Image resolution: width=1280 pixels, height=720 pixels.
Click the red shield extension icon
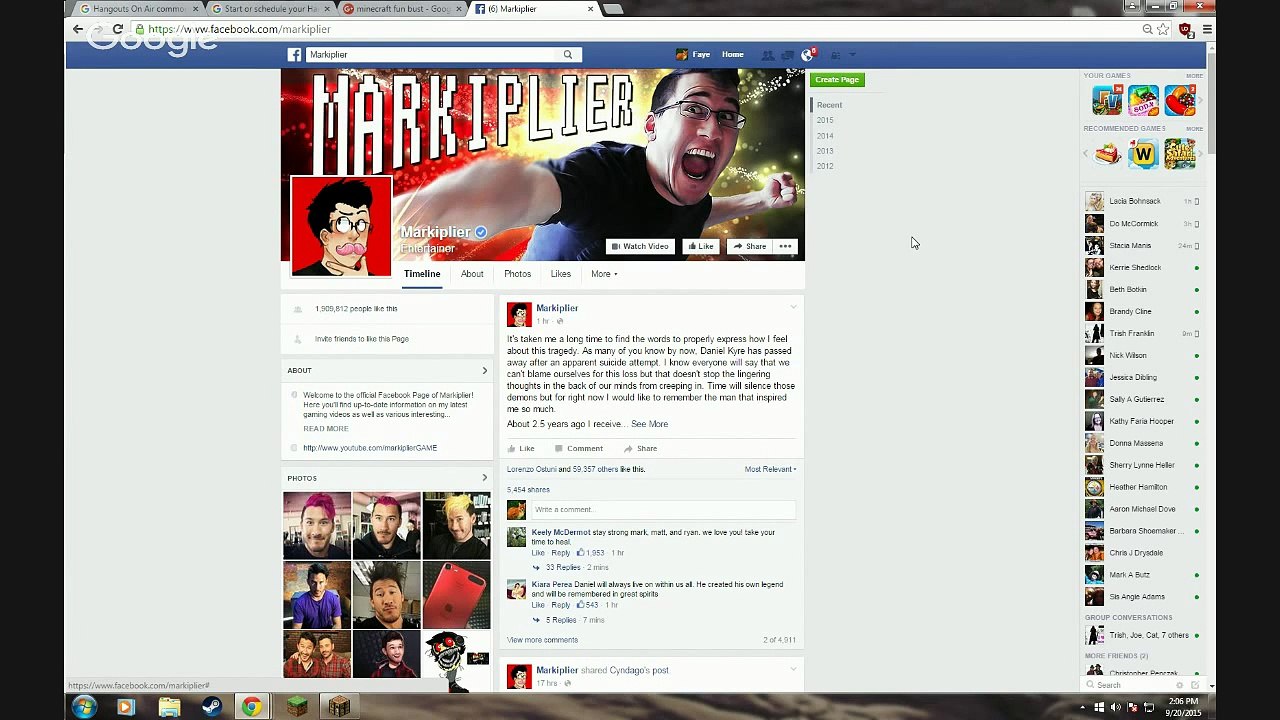(1185, 29)
